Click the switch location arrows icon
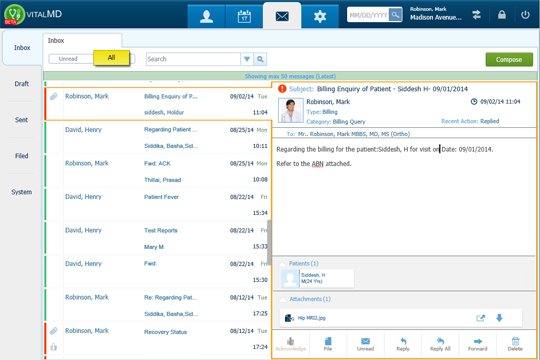The height and width of the screenshot is (360, 540). coord(477,15)
